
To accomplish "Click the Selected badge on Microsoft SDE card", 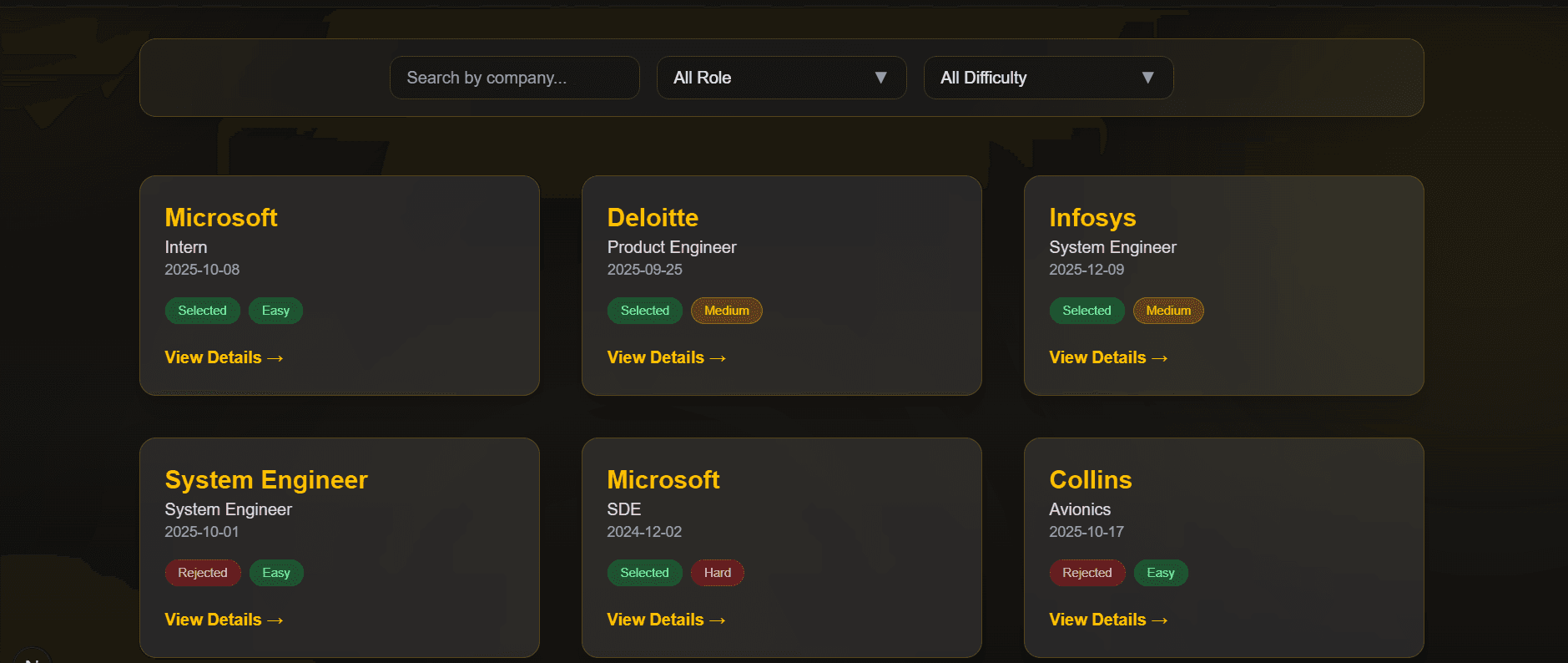I will coord(644,573).
